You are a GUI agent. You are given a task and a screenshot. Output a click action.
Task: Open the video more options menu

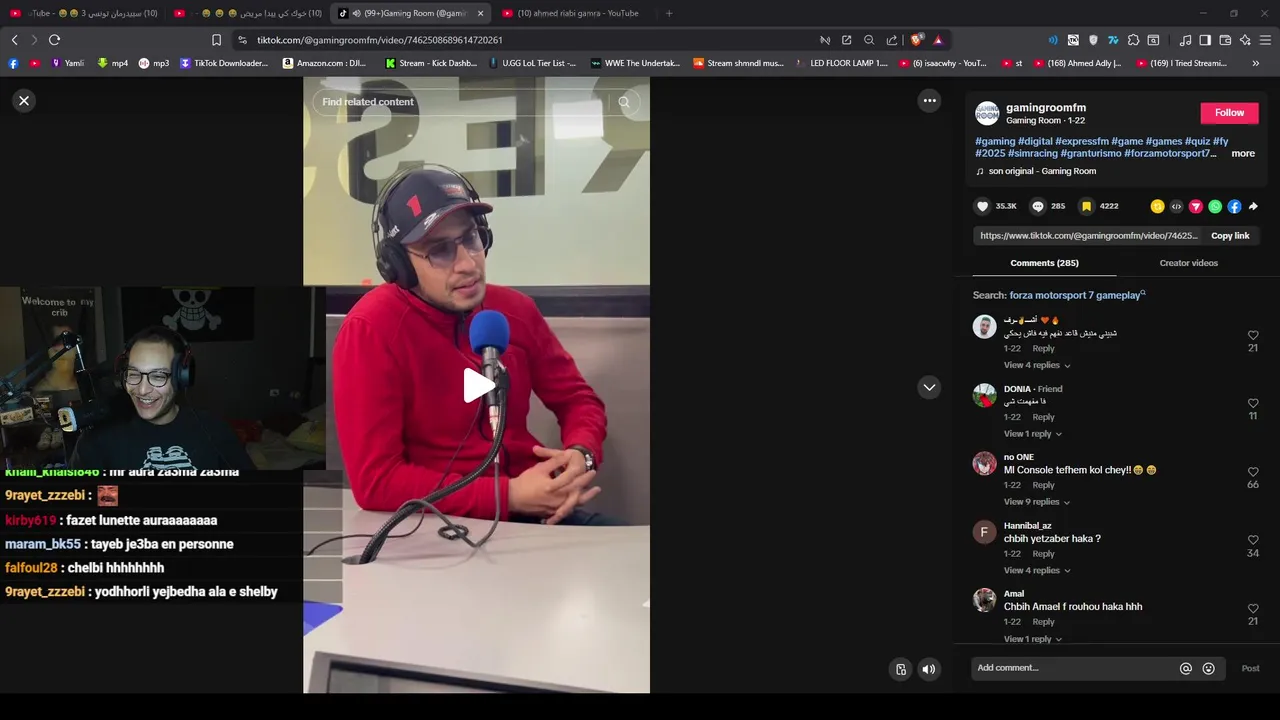pyautogui.click(x=929, y=100)
